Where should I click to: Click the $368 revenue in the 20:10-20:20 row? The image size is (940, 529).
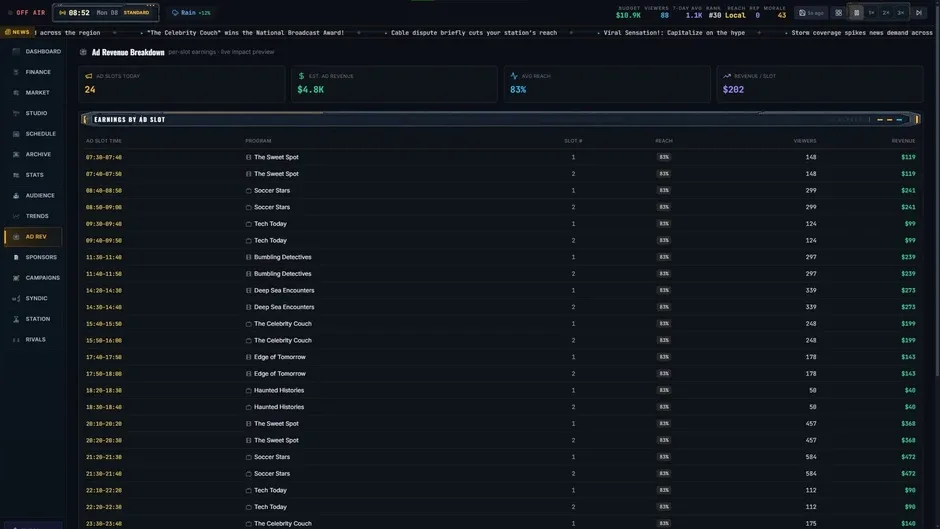coord(908,423)
